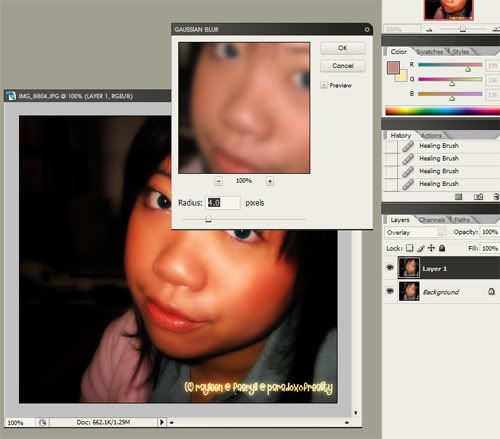Switch to the History tab
500x439 pixels.
click(401, 135)
